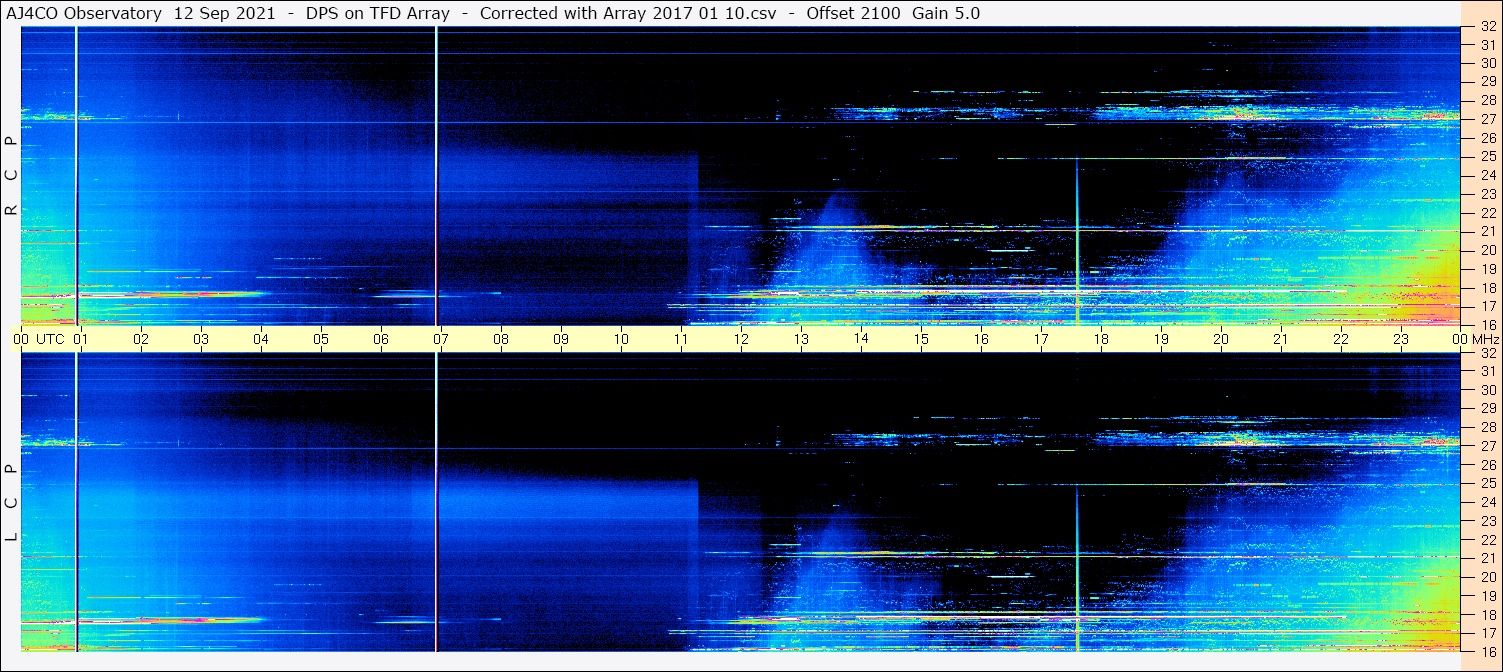Click the 07 hour label on UTC axis
The width and height of the screenshot is (1503, 672).
[441, 339]
